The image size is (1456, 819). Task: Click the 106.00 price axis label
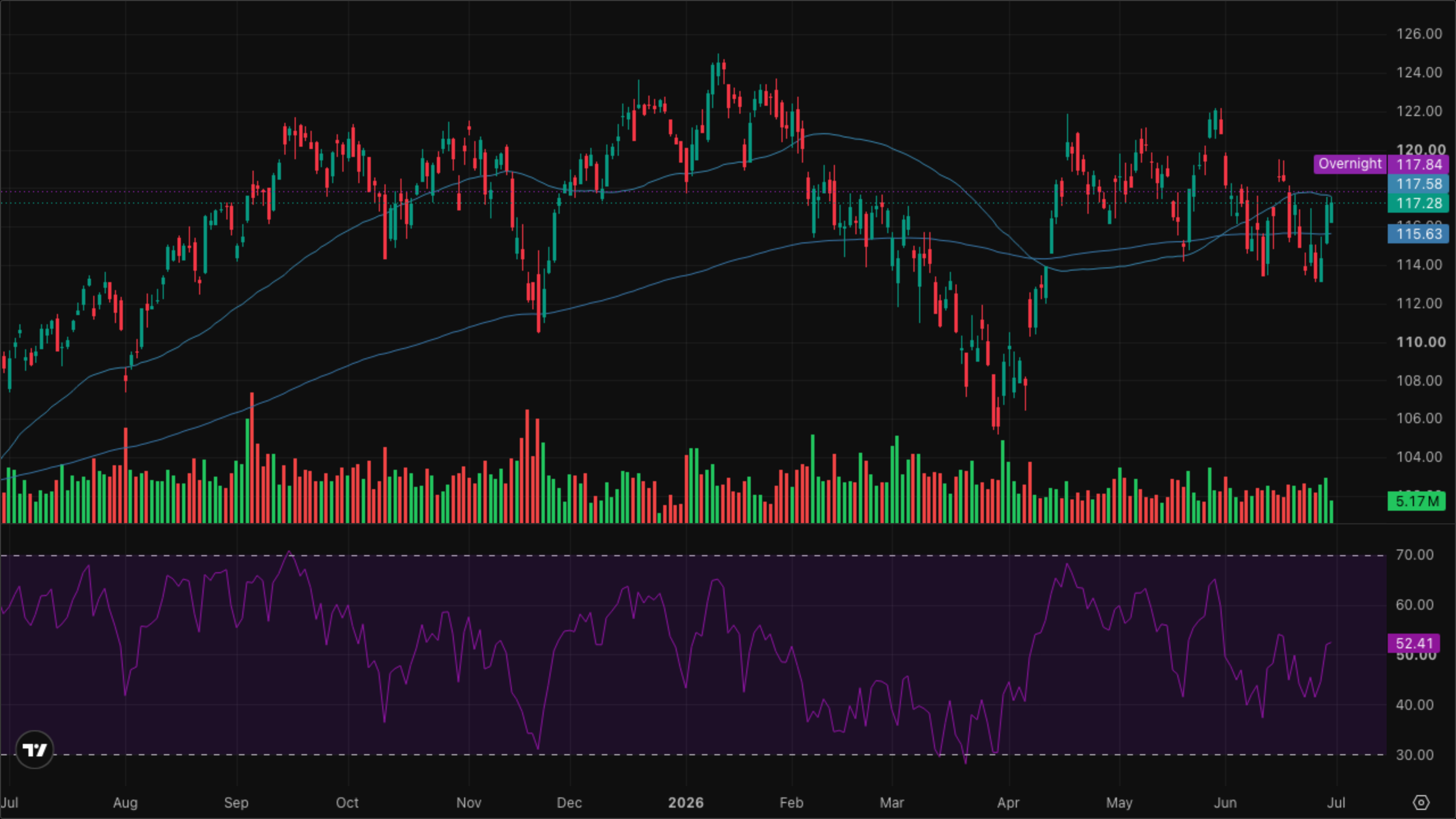coord(1419,418)
